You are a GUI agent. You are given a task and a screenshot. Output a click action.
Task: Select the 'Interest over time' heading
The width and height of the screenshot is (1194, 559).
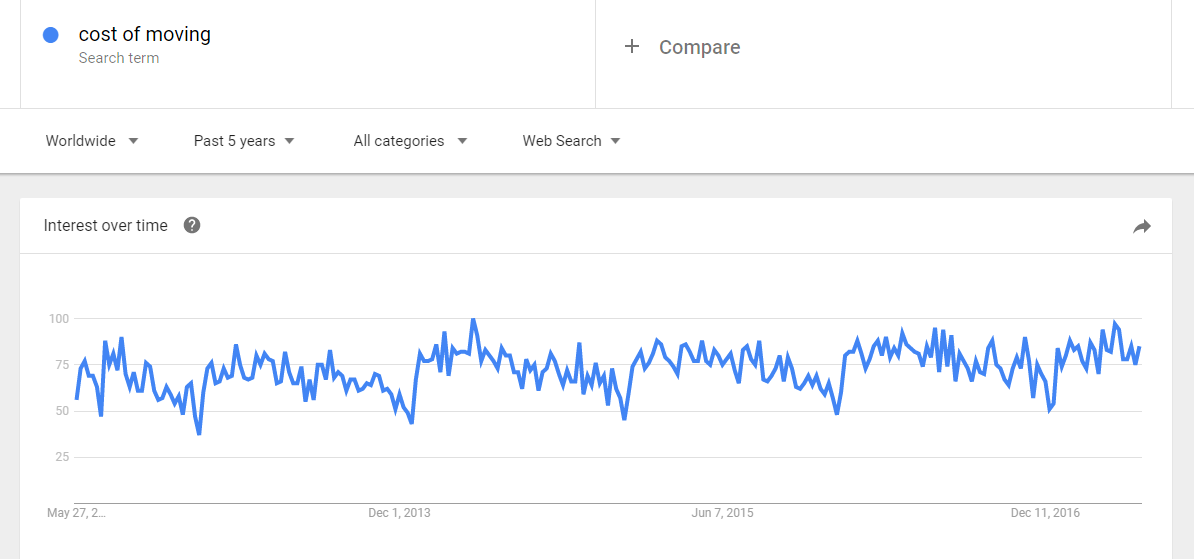(x=106, y=226)
